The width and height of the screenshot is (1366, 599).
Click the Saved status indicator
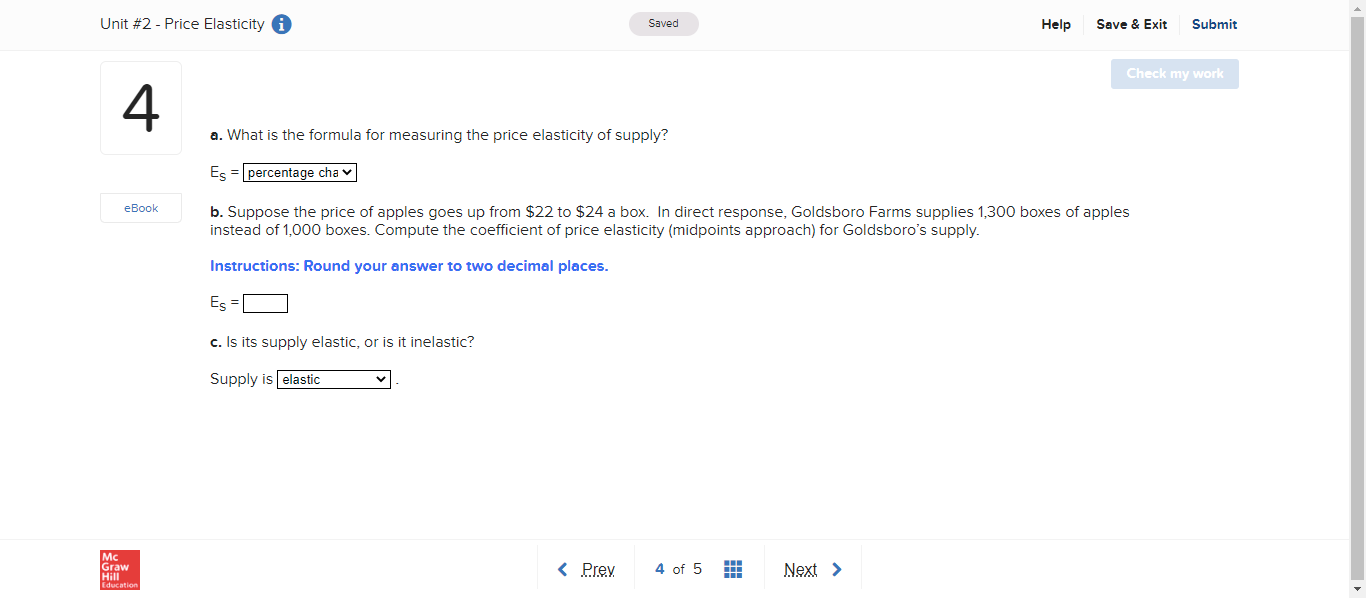pos(663,23)
